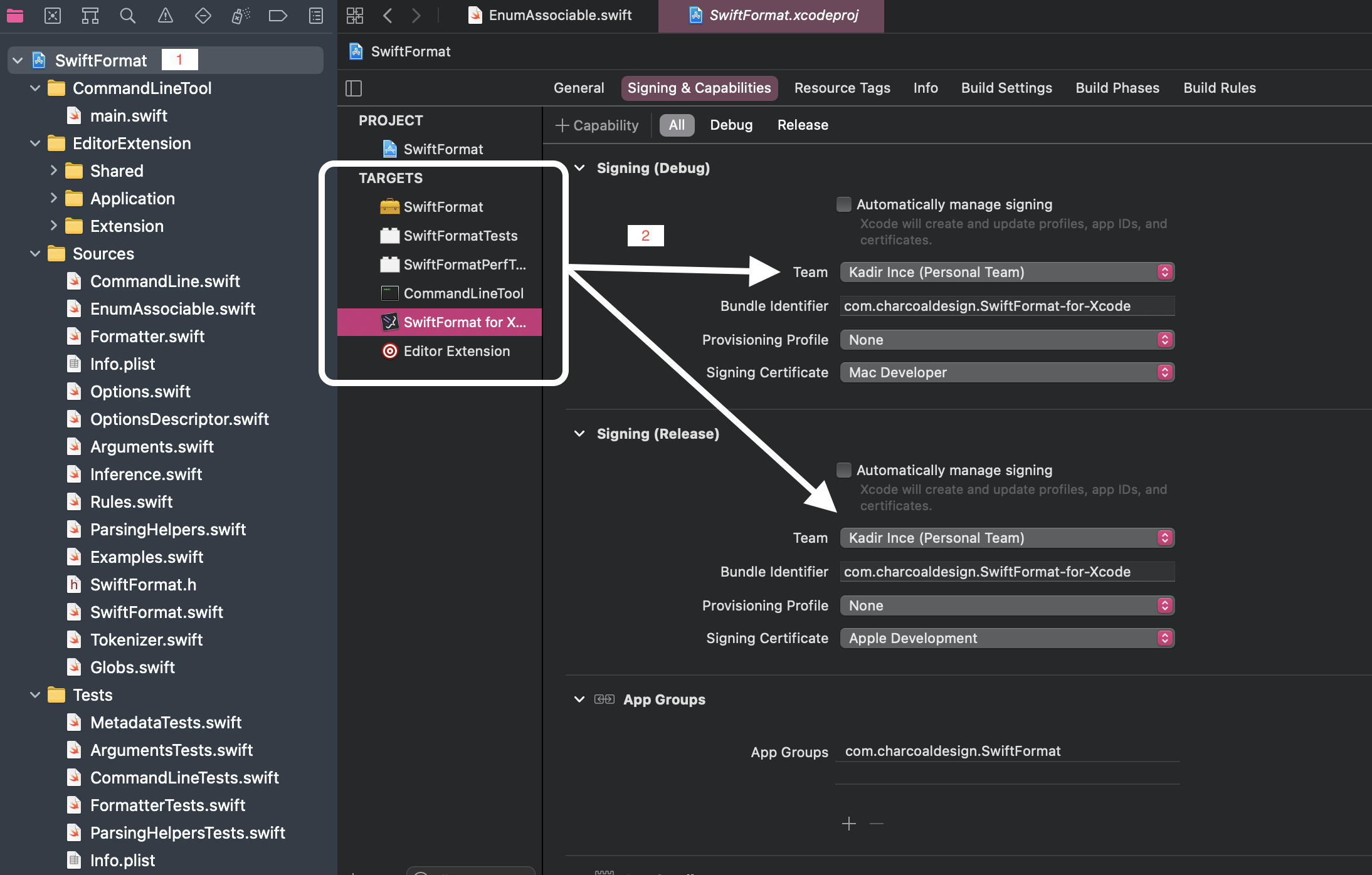Open Release Signing Certificate dropdown
This screenshot has height=875, width=1372.
tap(1007, 638)
